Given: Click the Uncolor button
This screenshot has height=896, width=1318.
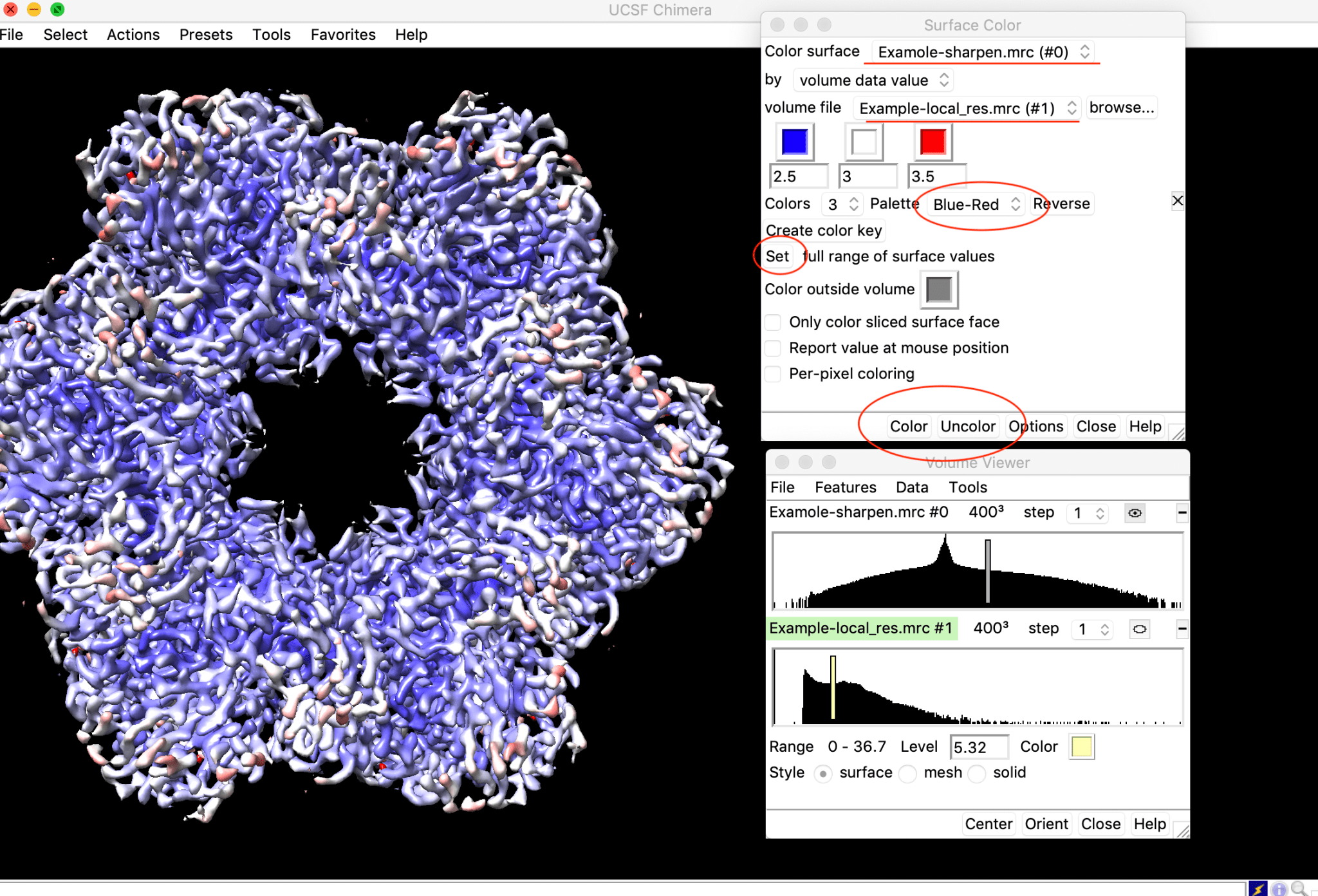Looking at the screenshot, I should click(968, 426).
